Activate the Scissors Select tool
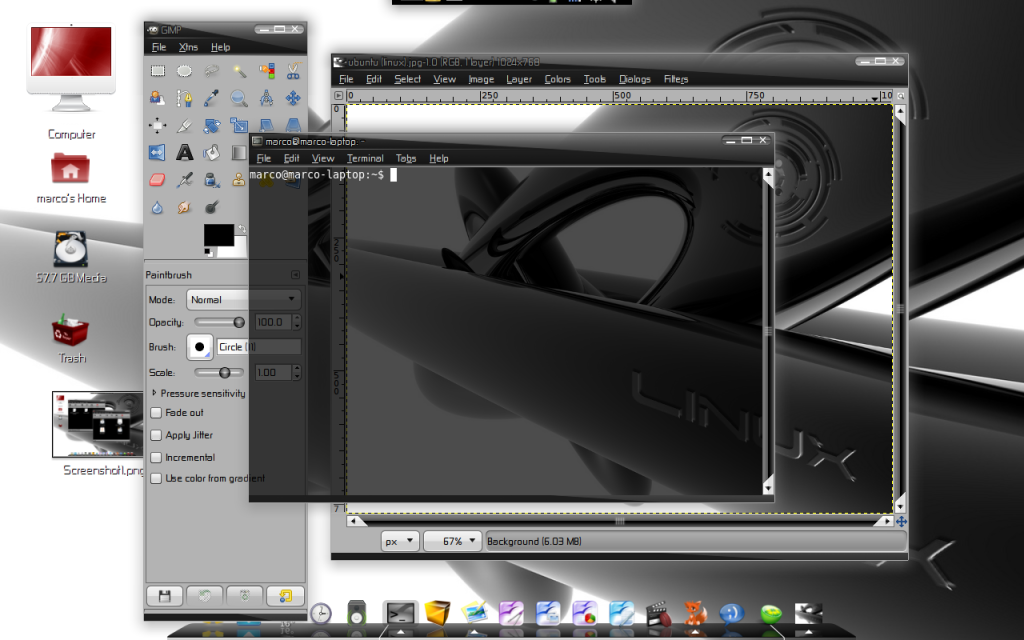This screenshot has width=1024, height=640. (x=293, y=71)
